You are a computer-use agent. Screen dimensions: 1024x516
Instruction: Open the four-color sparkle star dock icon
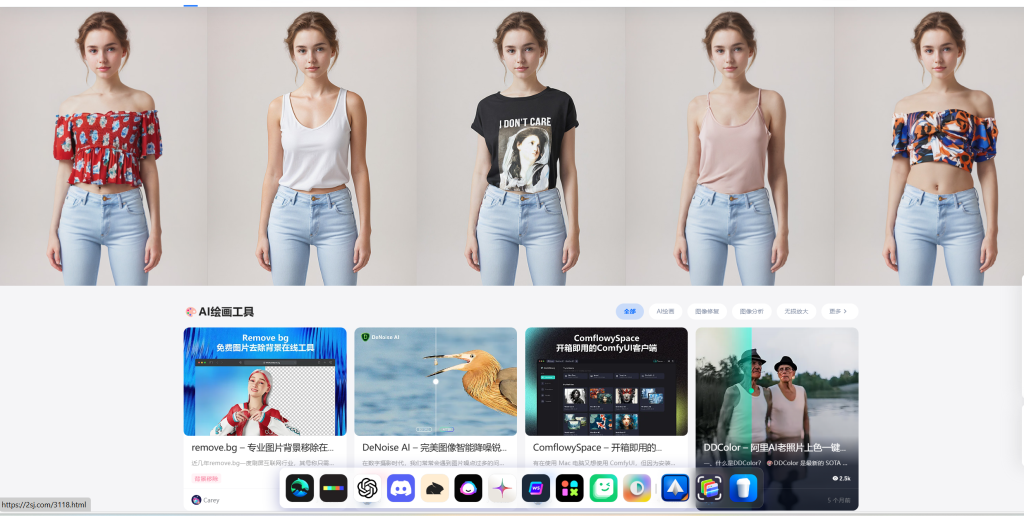[x=502, y=488]
